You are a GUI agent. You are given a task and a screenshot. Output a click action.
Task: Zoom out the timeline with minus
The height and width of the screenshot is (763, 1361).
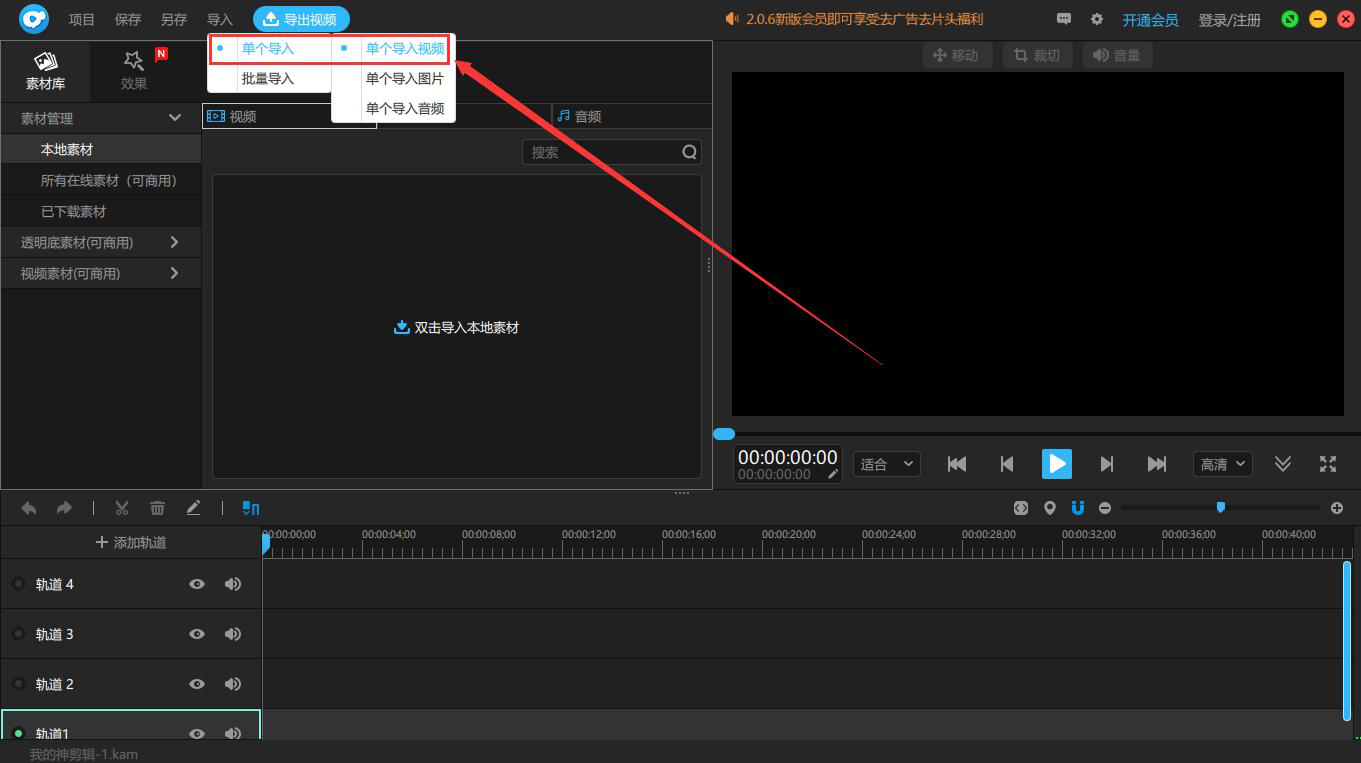(x=1105, y=508)
